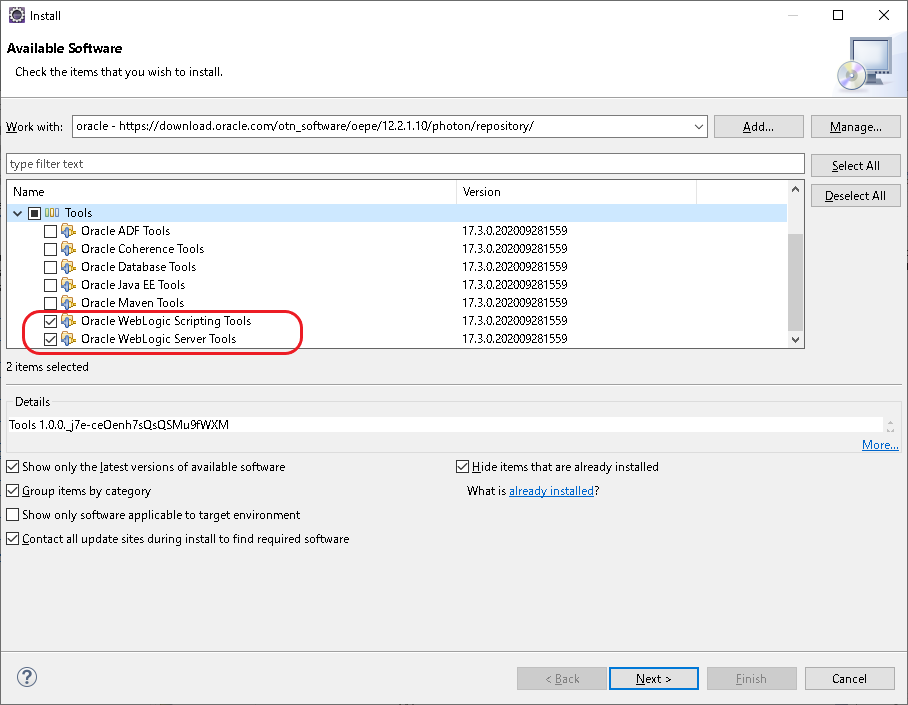Screen dimensions: 908x705
Task: Select Oracle WebLogic Server Tools row
Action: [x=397, y=339]
